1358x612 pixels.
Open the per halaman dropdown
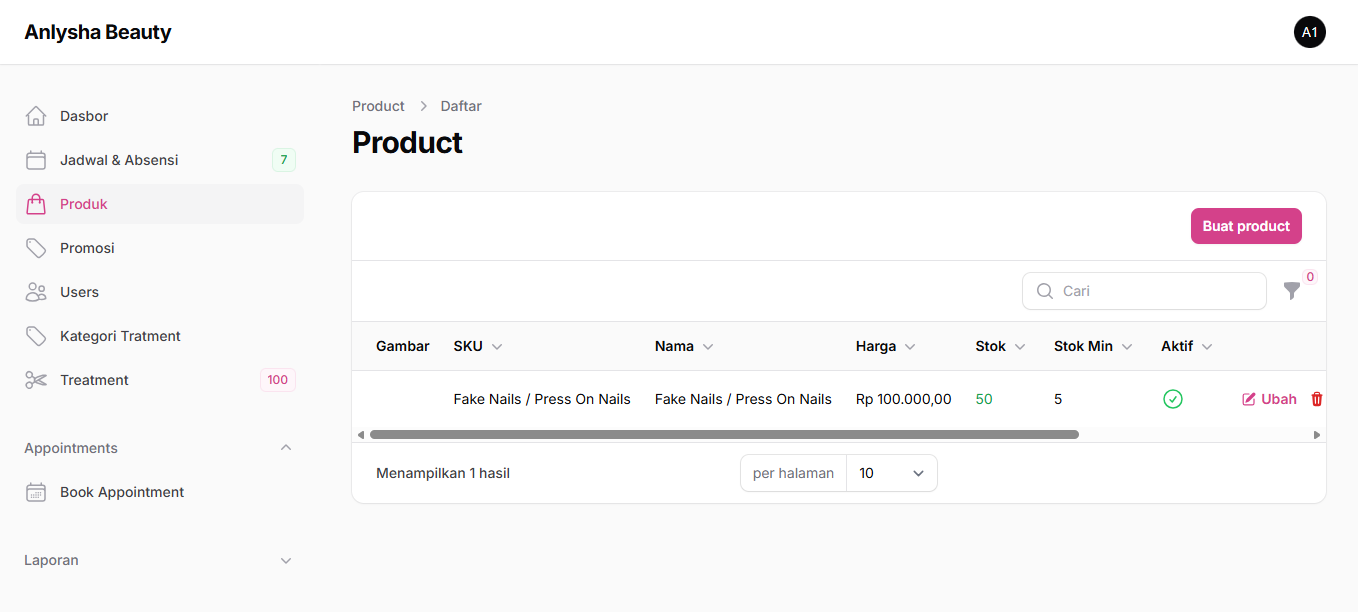tap(891, 473)
